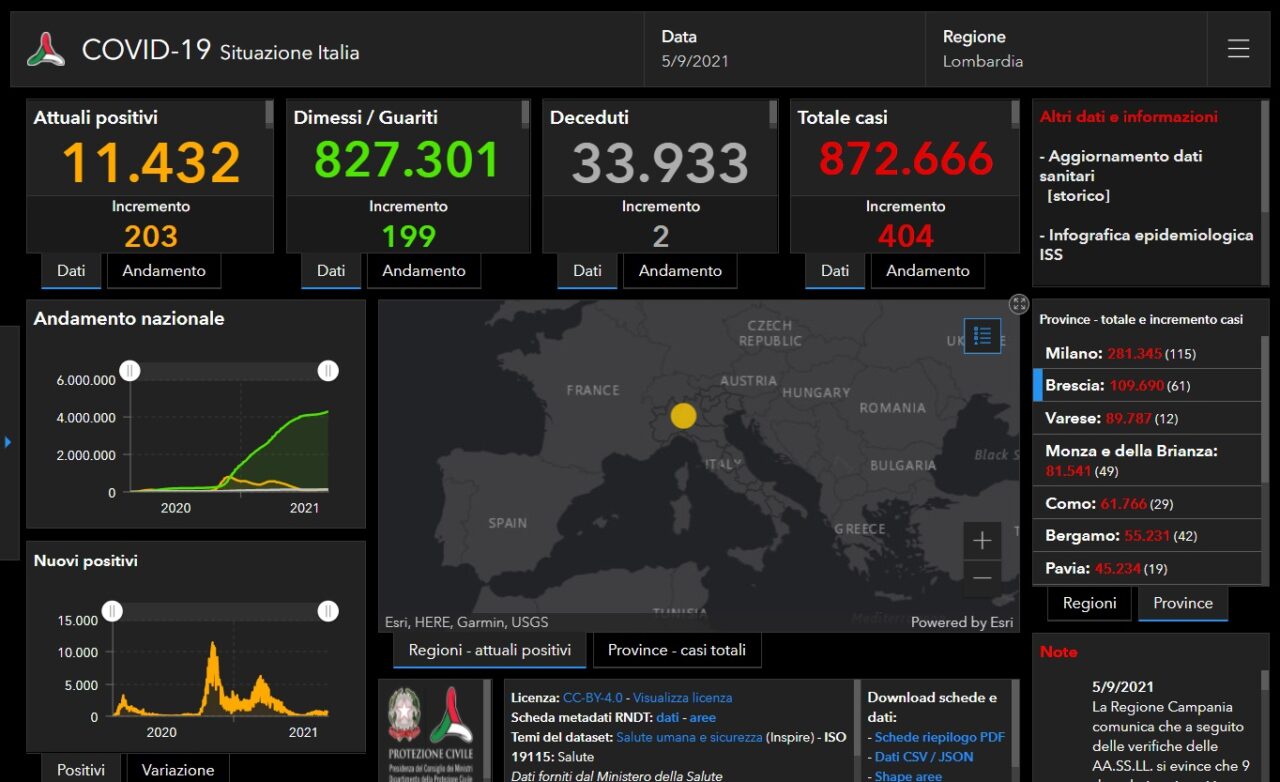Viewport: 1280px width, 782px height.
Task: Grab the right handle of the Nuovi positivi slider
Action: pyautogui.click(x=328, y=611)
